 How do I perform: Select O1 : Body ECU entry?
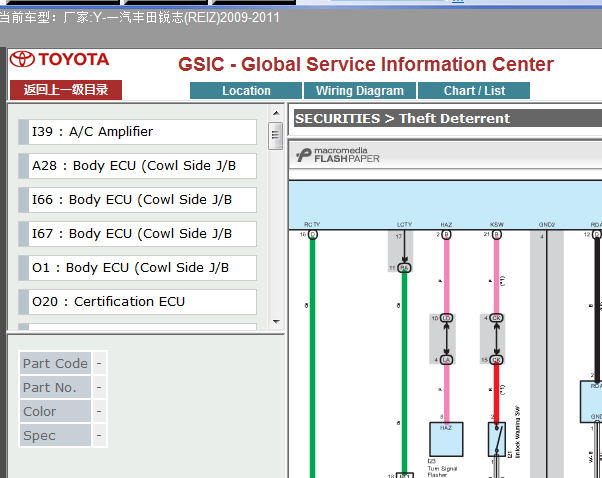pos(137,268)
